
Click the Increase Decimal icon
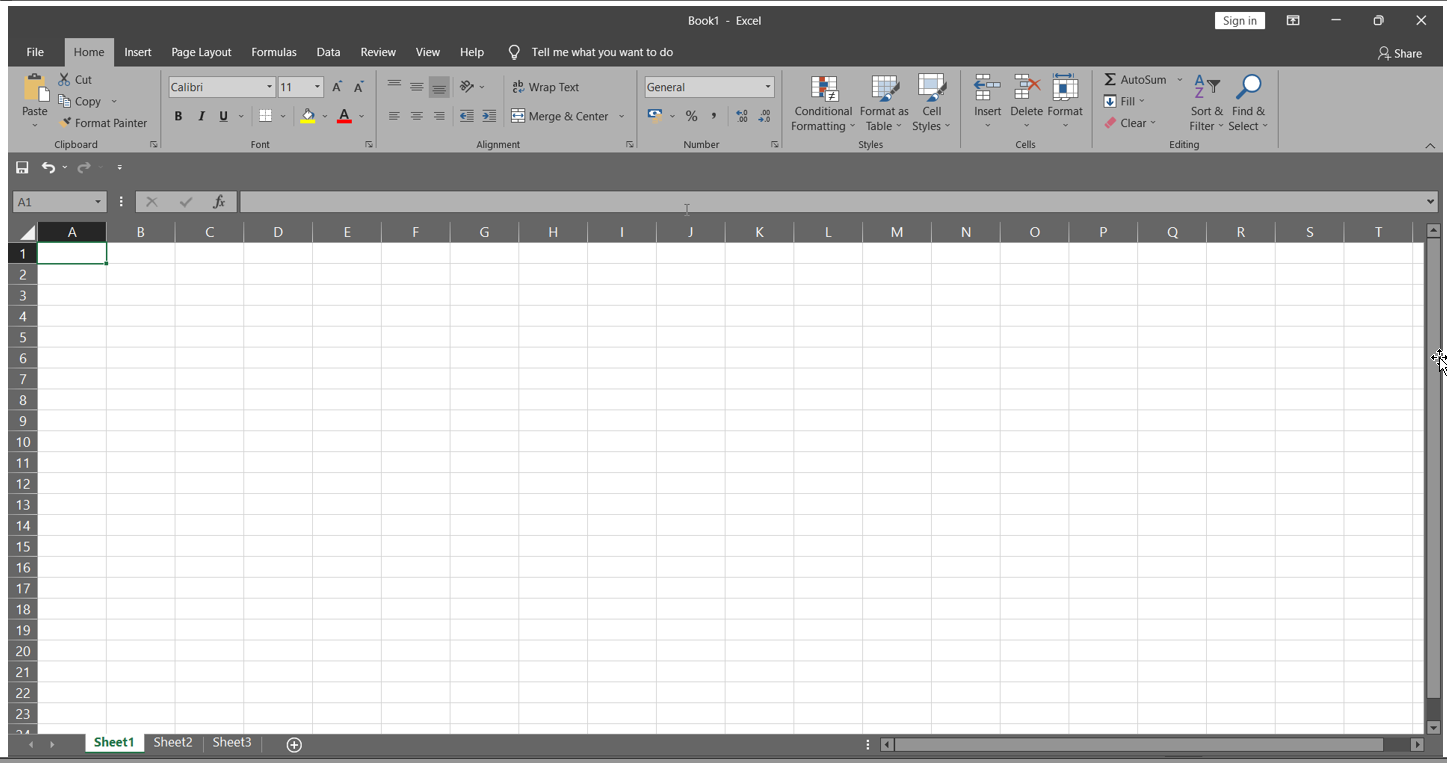(742, 116)
